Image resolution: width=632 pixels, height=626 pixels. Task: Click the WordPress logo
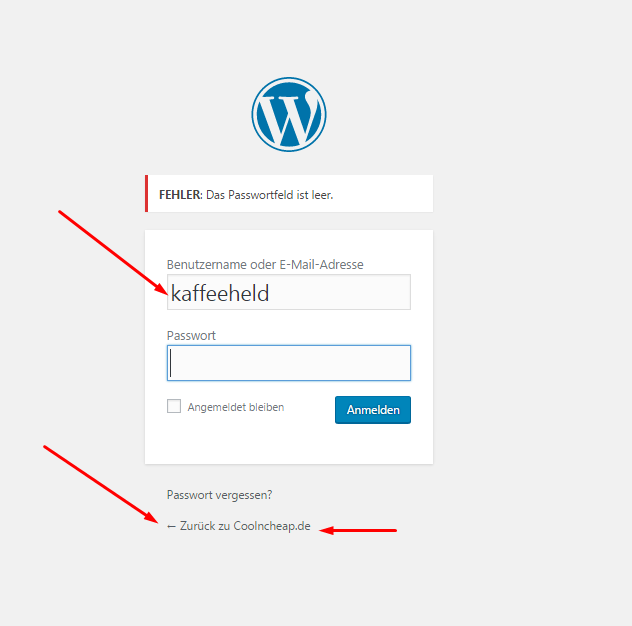point(289,114)
